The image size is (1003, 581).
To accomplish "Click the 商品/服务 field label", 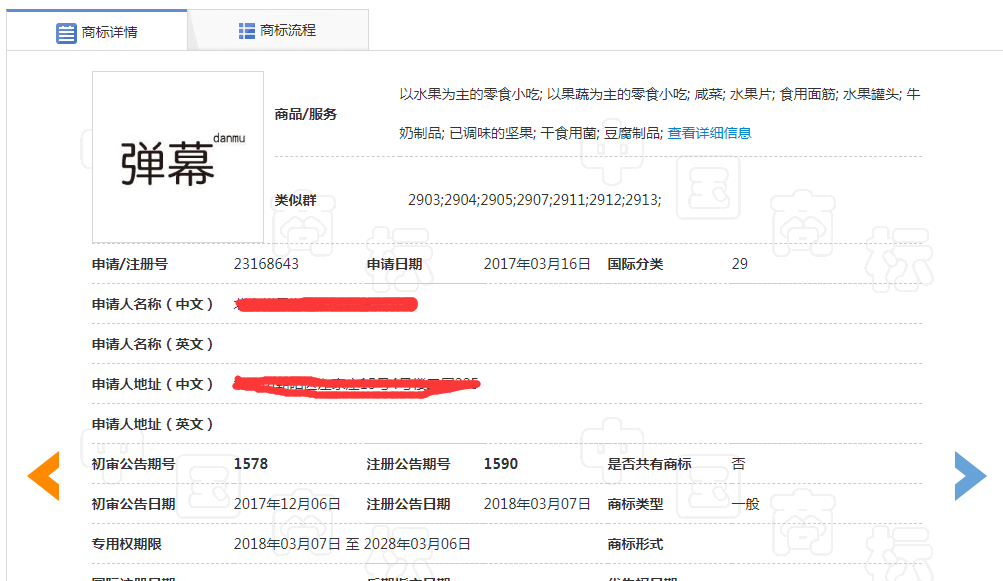I will click(x=306, y=114).
